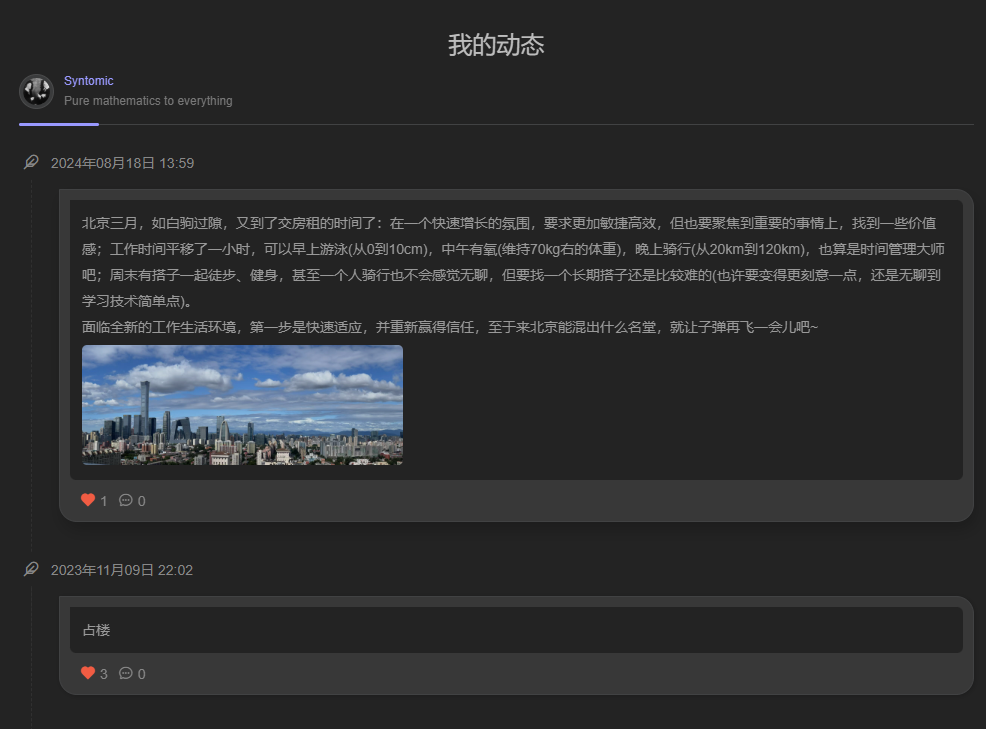Click the like count 3 on 占楼 post
The image size is (986, 729).
pos(104,674)
